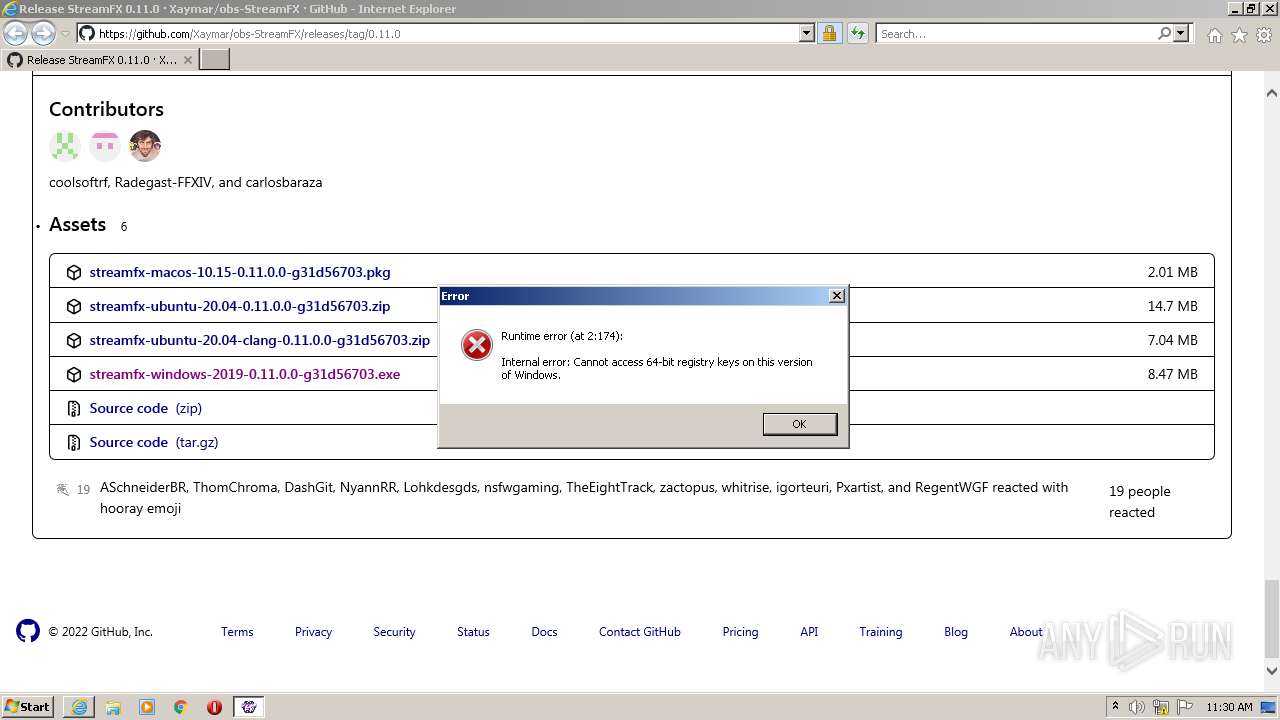Select StreamFX installer taskbar item
Viewport: 1280px width, 720px height.
click(249, 707)
